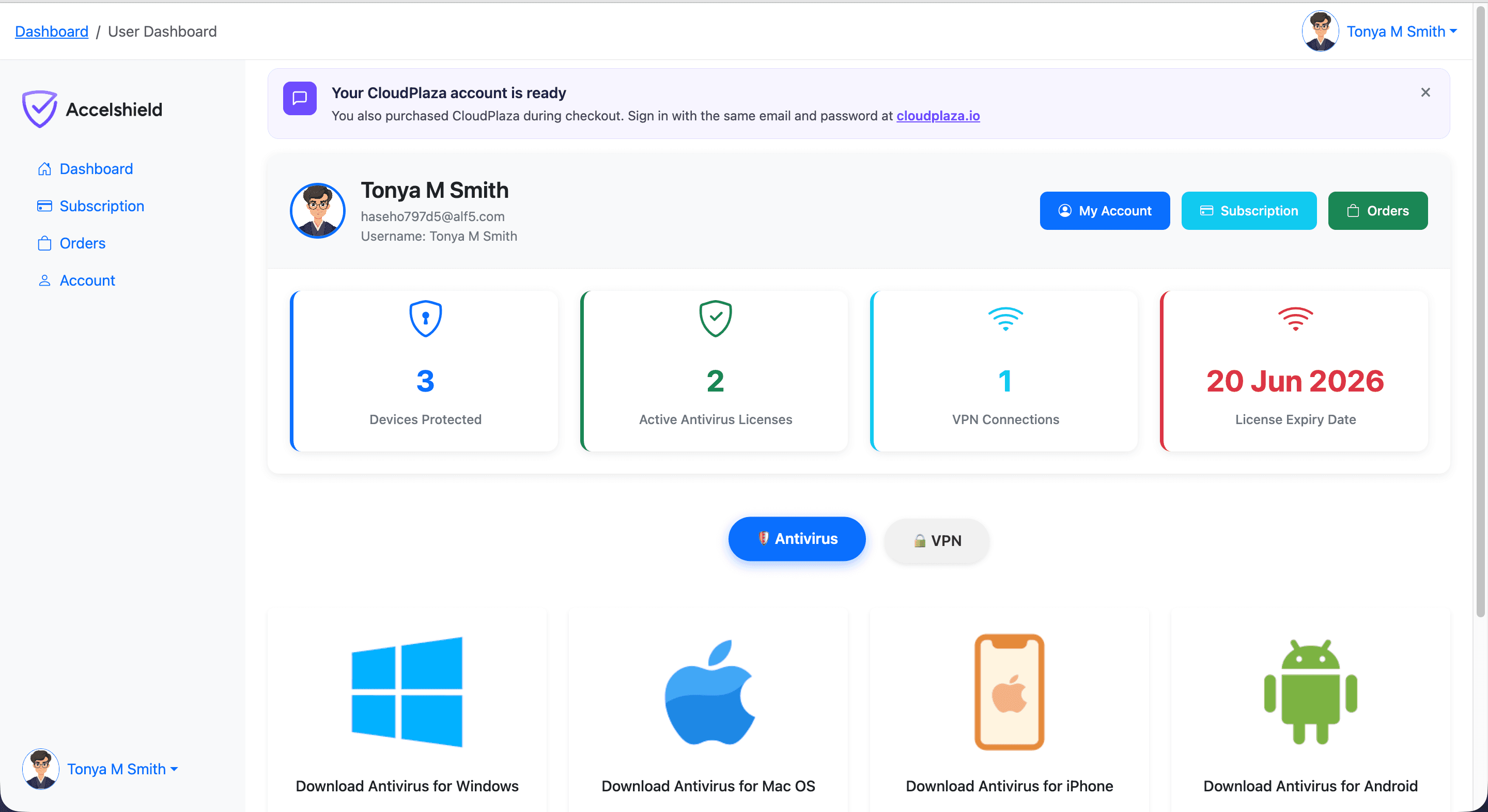Click the red License Expiry wifi icon

1296,318
